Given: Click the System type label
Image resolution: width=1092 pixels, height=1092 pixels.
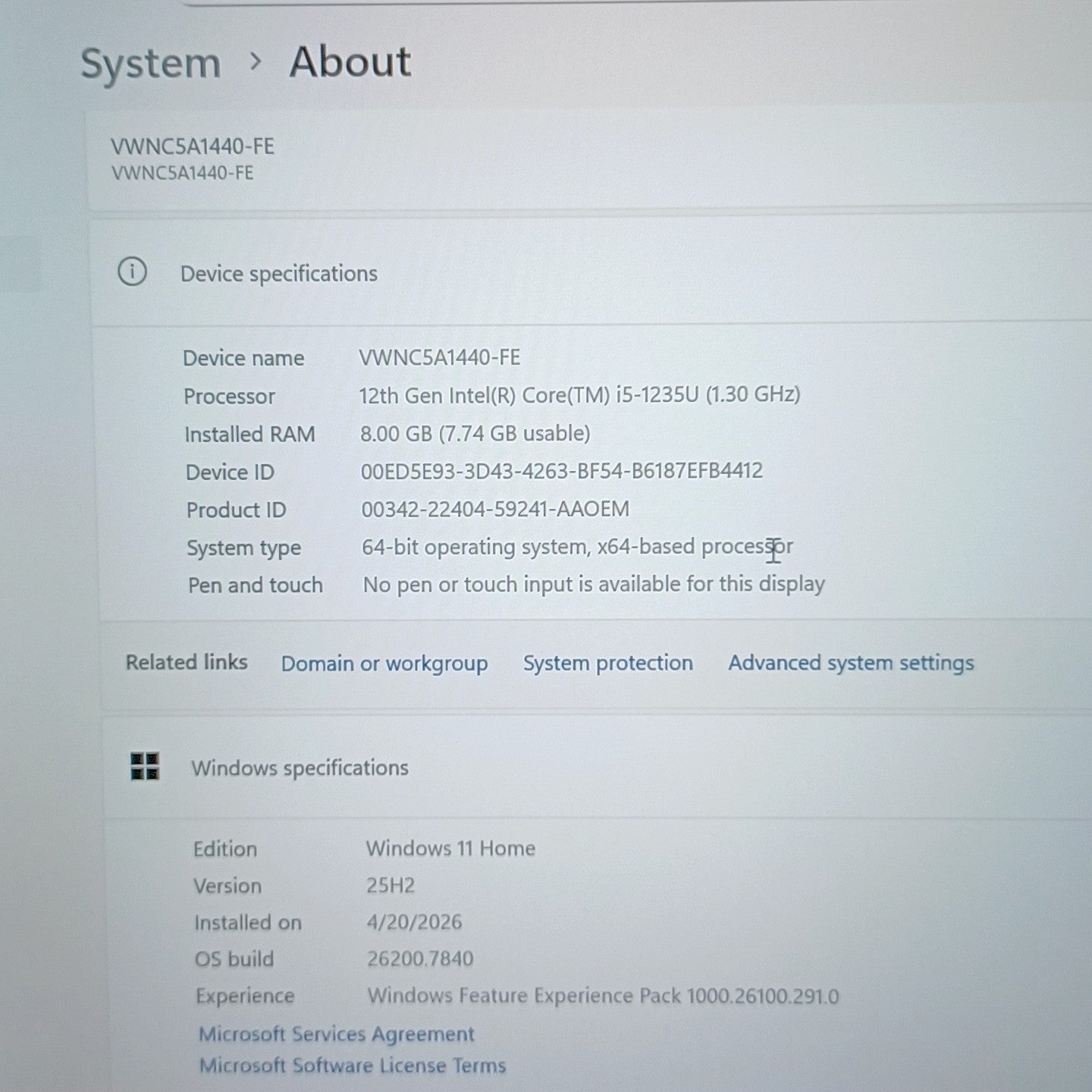Looking at the screenshot, I should point(244,548).
